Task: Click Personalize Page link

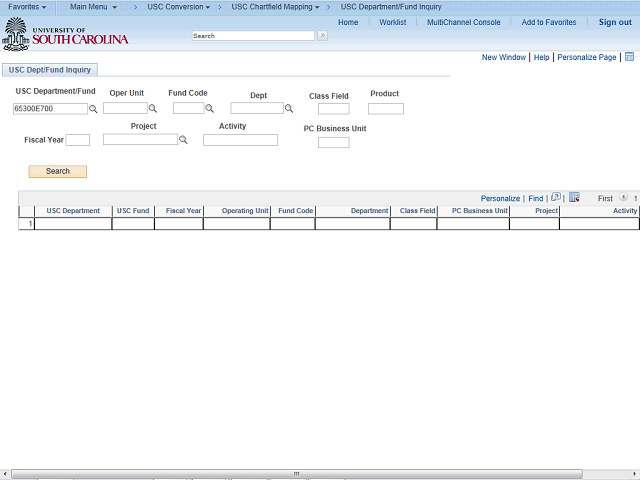Action: 587,57
